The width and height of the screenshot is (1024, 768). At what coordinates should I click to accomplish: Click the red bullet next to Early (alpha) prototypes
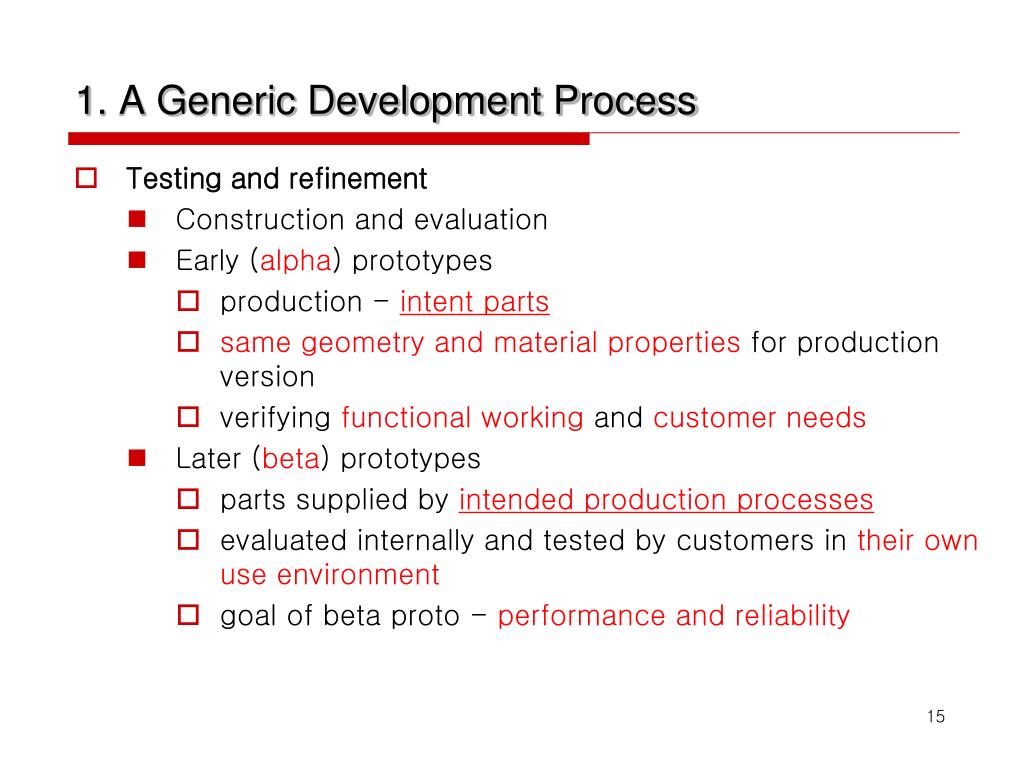137,261
